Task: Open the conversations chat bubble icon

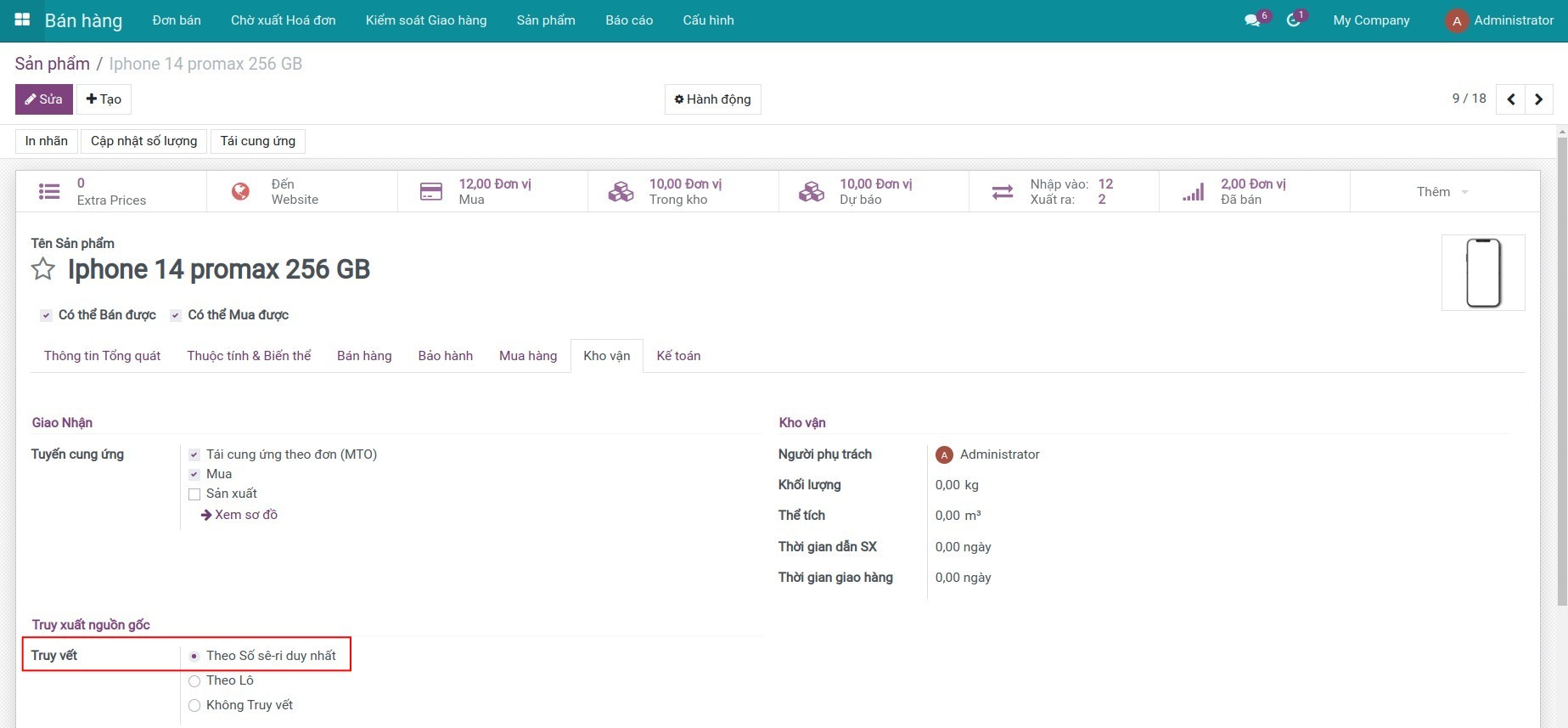Action: [x=1252, y=20]
